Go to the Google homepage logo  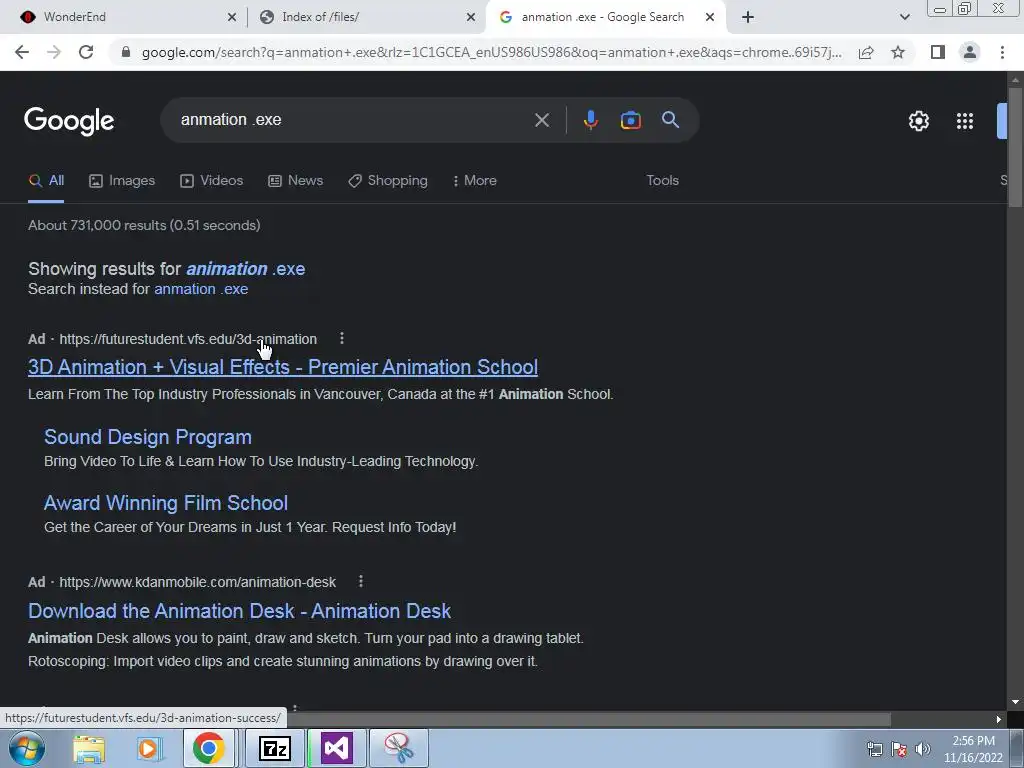coord(69,121)
